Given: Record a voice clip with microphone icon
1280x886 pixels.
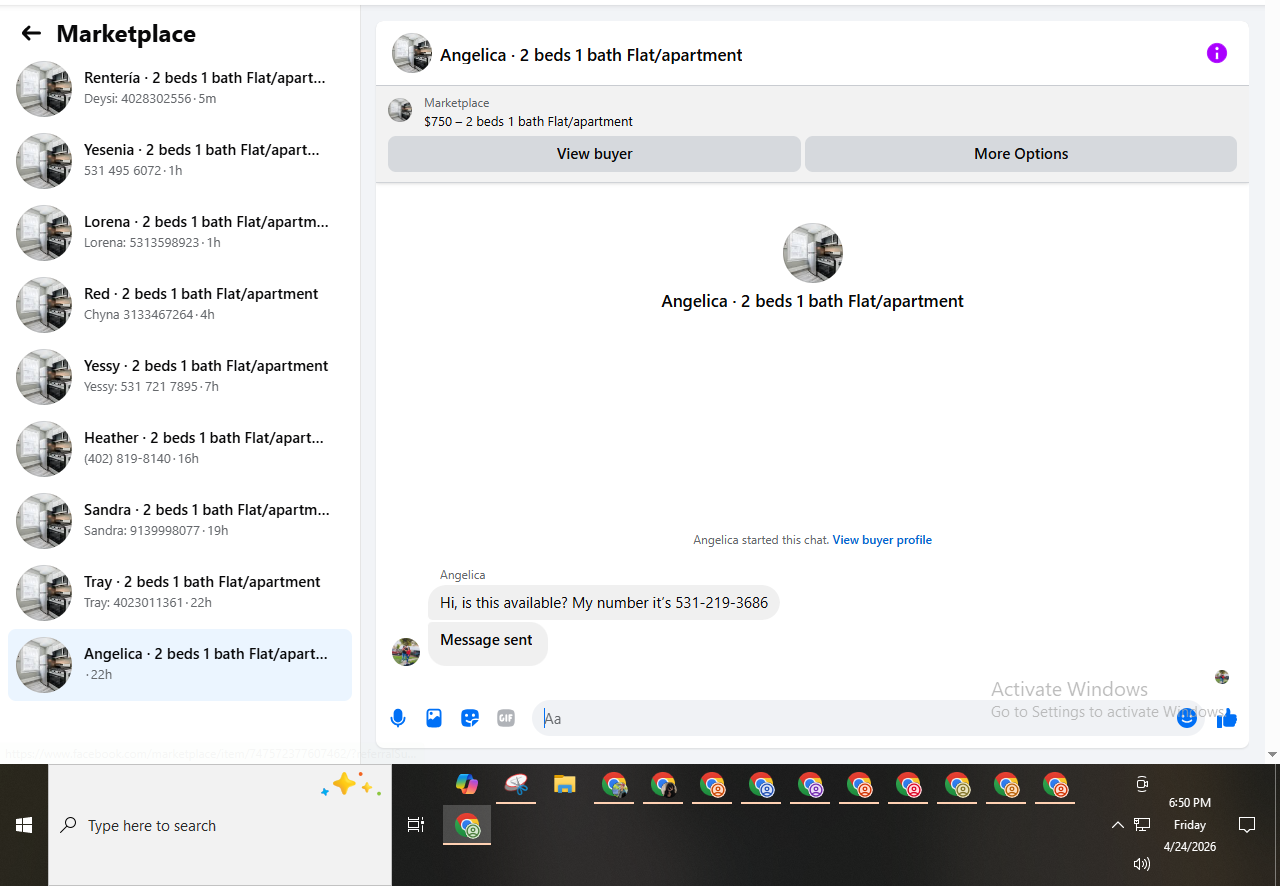Looking at the screenshot, I should coord(398,718).
